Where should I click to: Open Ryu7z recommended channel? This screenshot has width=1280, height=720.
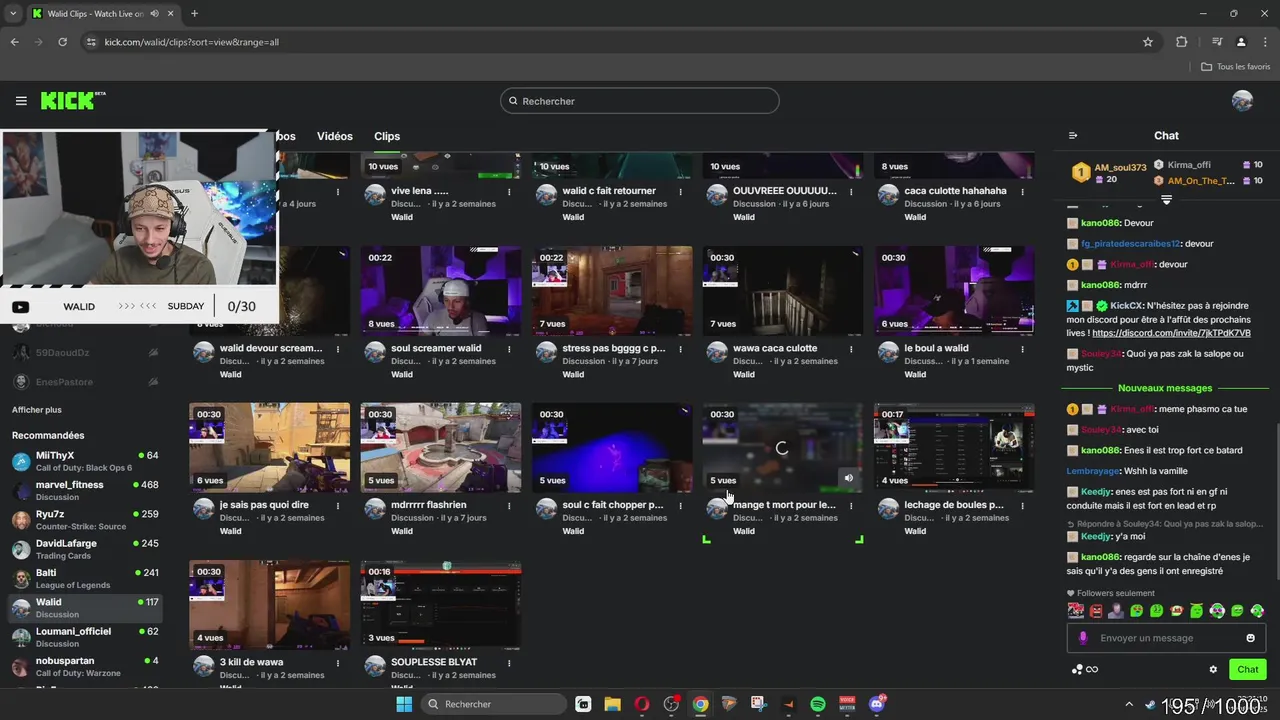85,520
